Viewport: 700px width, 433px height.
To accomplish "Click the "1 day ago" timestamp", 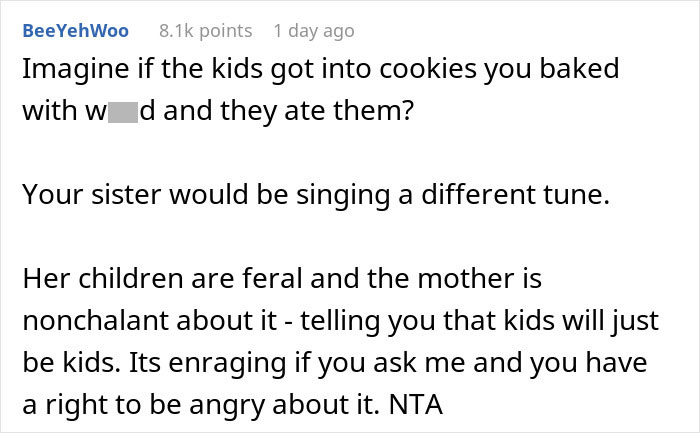I will pos(314,31).
